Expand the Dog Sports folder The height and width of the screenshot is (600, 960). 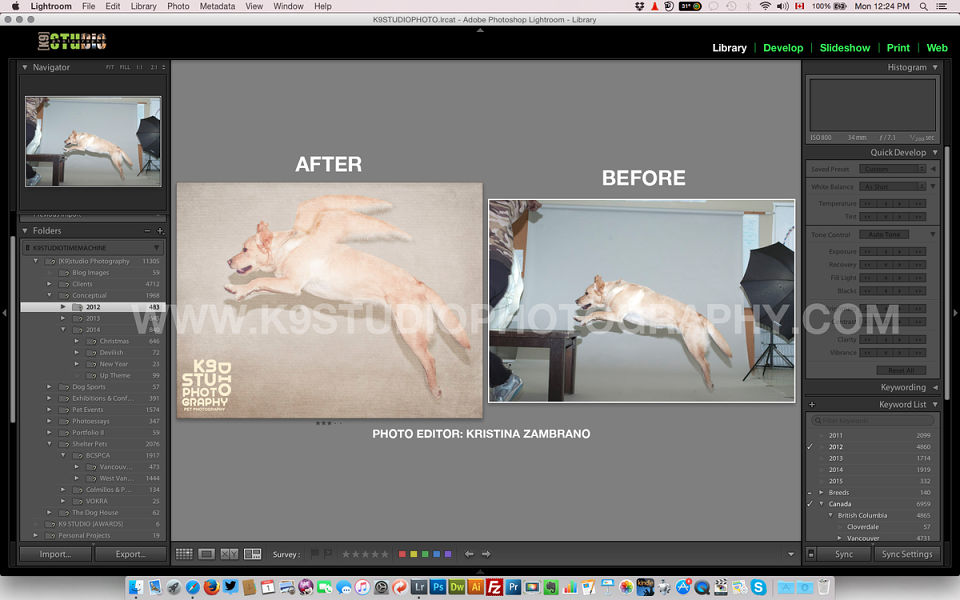[x=49, y=387]
